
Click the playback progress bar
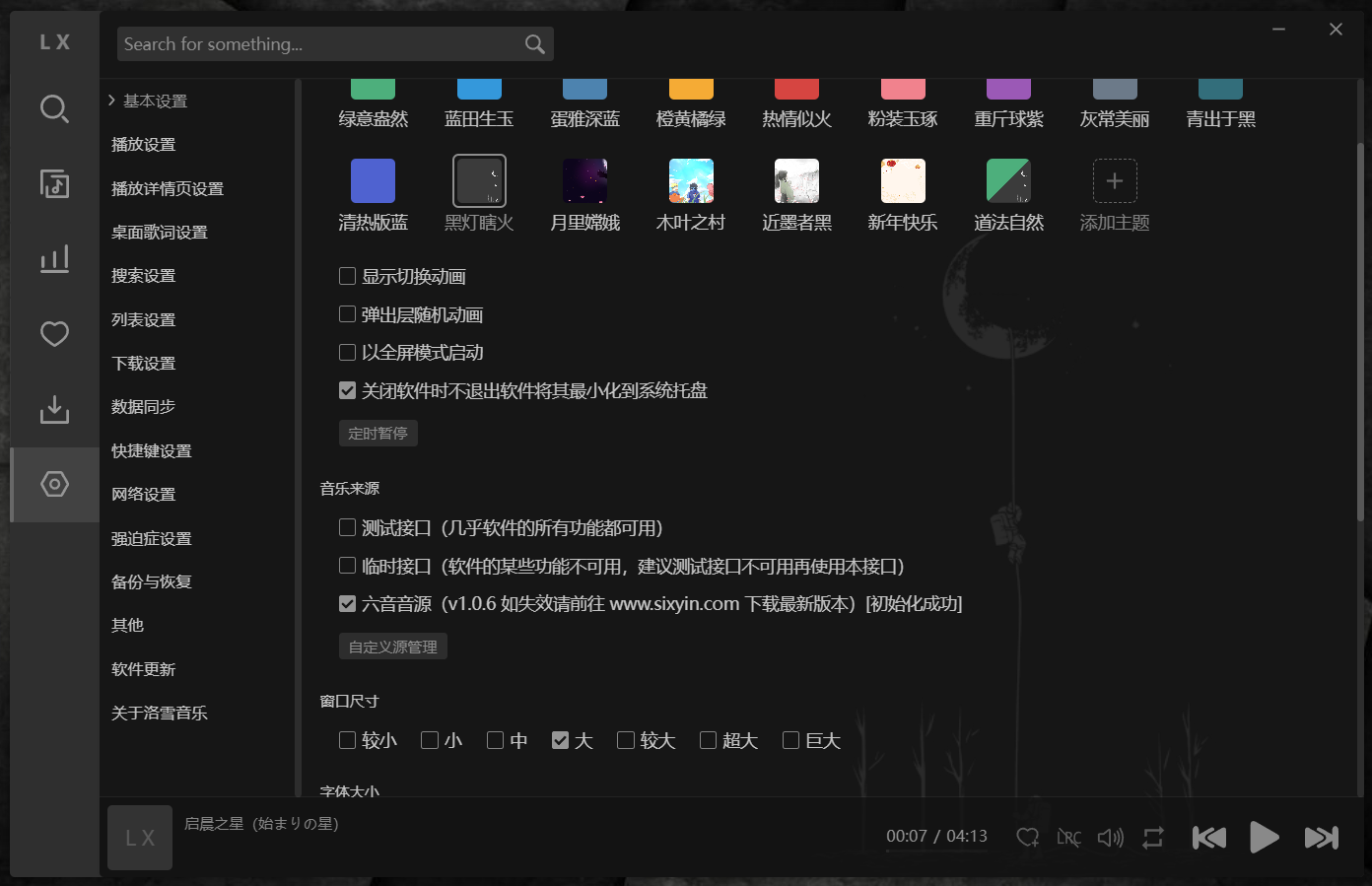[936, 852]
